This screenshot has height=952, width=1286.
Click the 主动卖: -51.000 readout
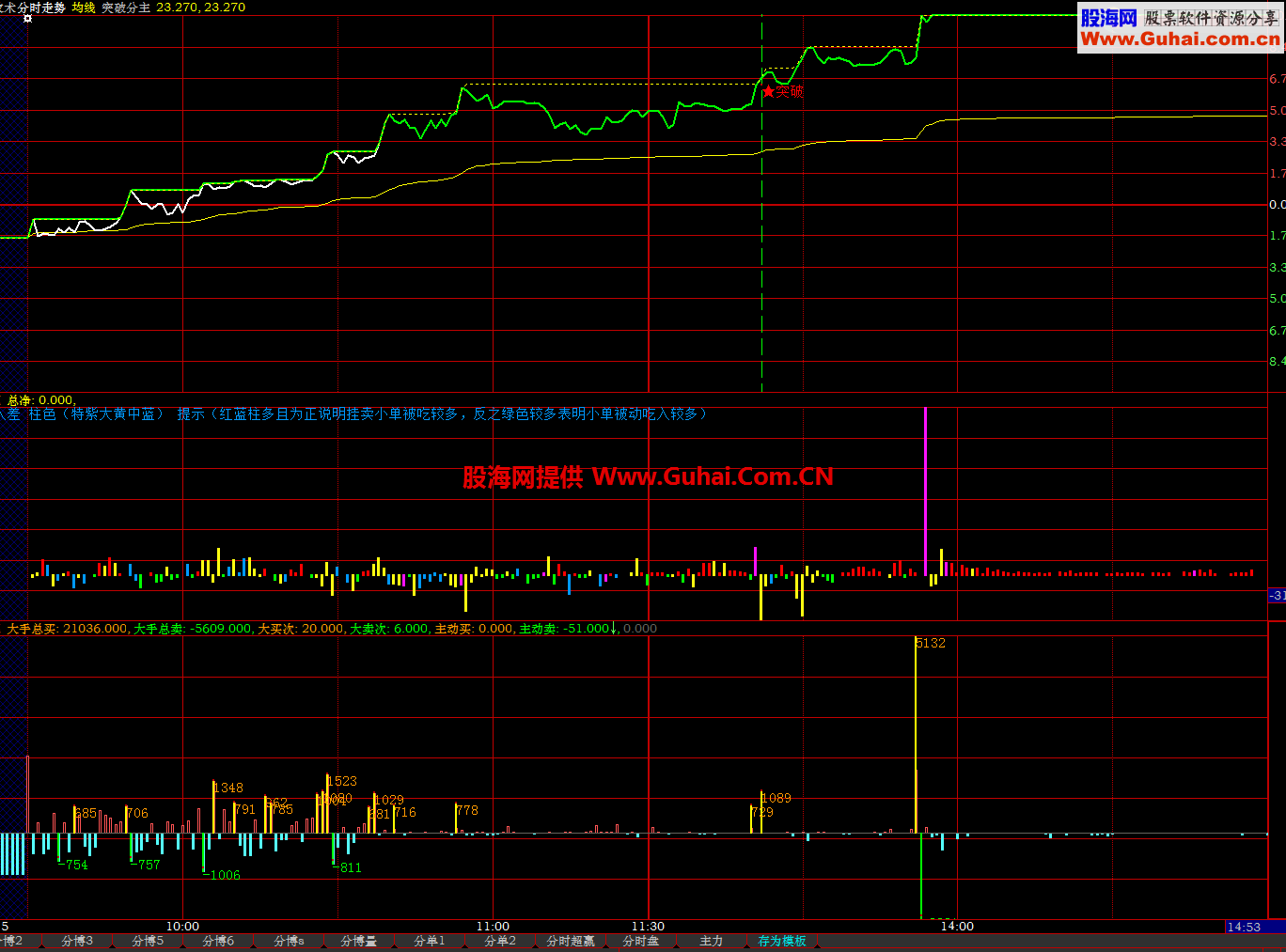(x=564, y=629)
